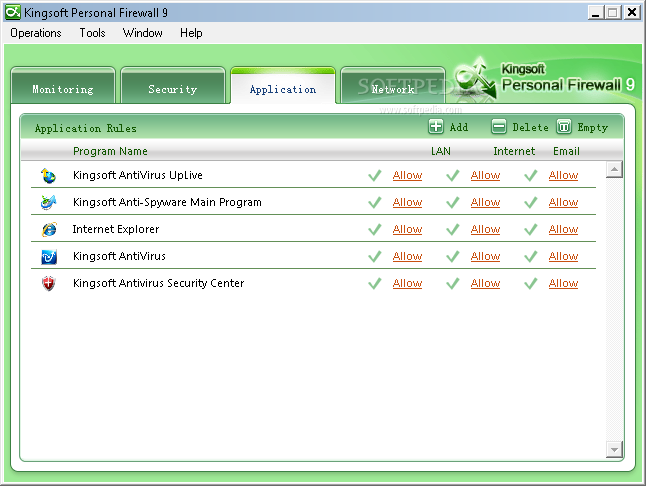Image resolution: width=646 pixels, height=486 pixels.
Task: Click the Internet column header
Action: pyautogui.click(x=514, y=151)
